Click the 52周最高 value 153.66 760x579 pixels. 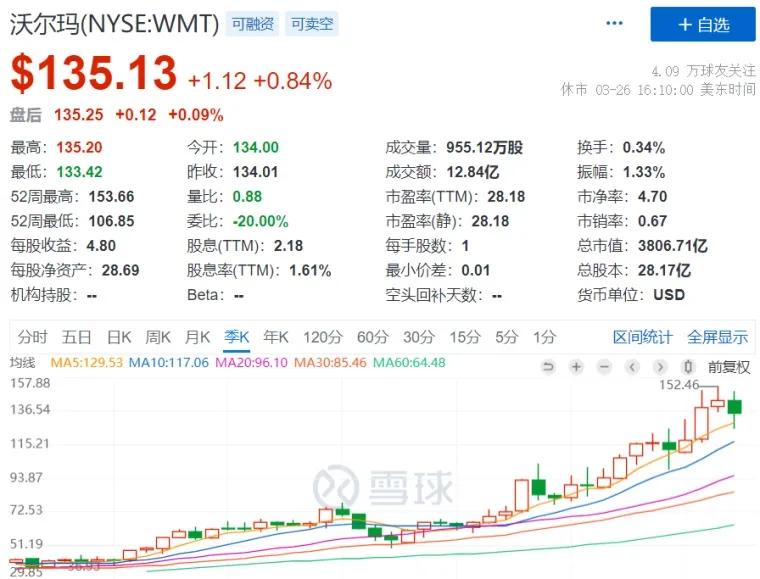pyautogui.click(x=111, y=197)
